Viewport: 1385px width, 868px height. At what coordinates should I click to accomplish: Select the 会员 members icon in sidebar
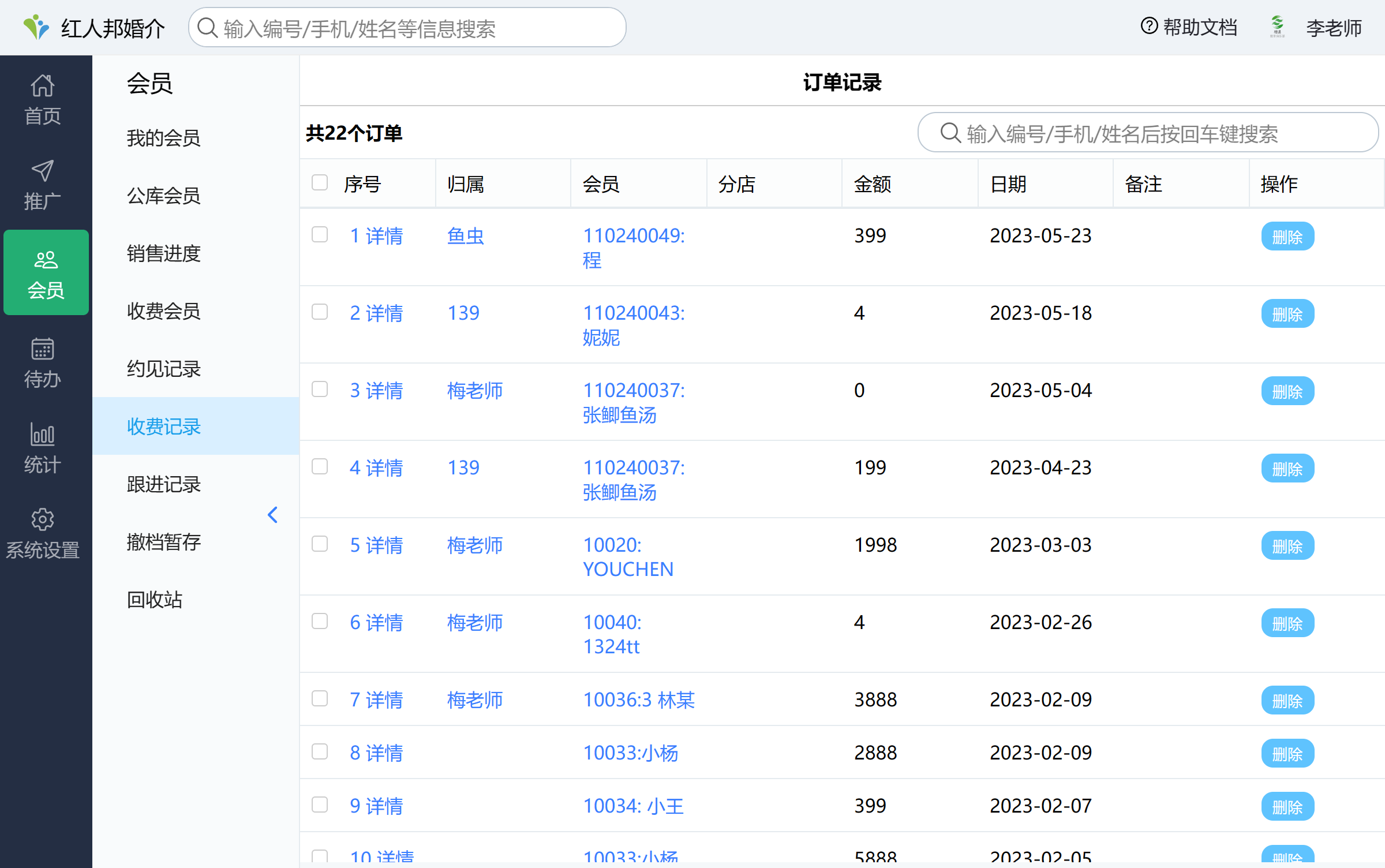click(46, 260)
